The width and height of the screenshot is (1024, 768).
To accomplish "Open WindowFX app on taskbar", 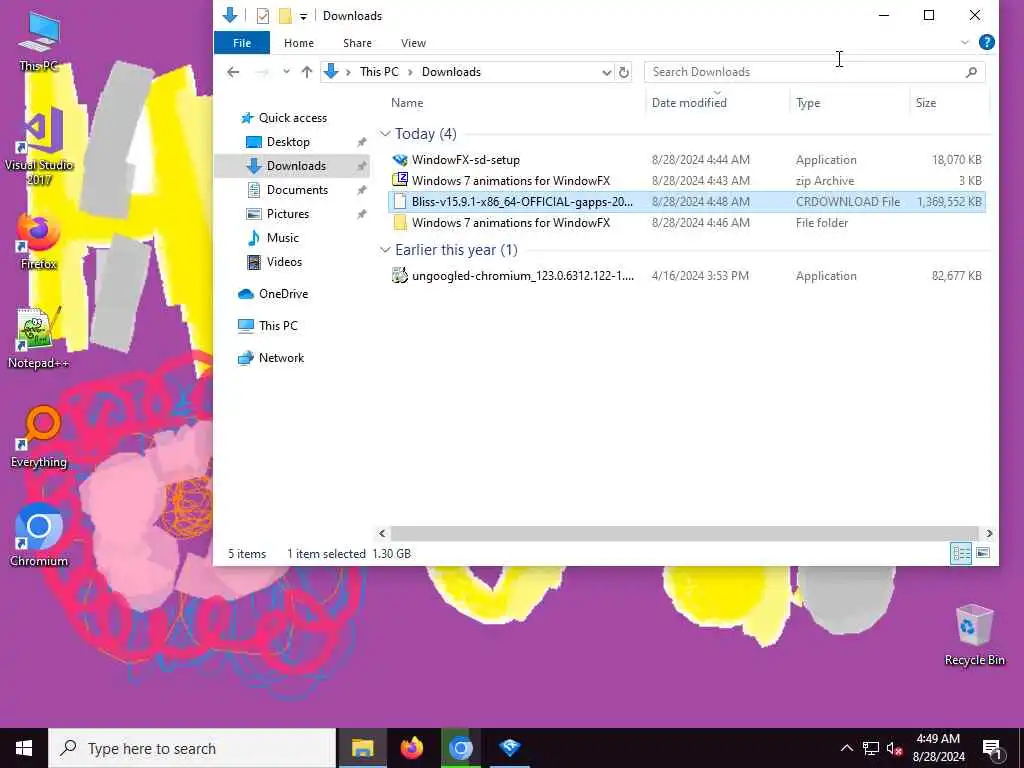I will click(x=509, y=748).
